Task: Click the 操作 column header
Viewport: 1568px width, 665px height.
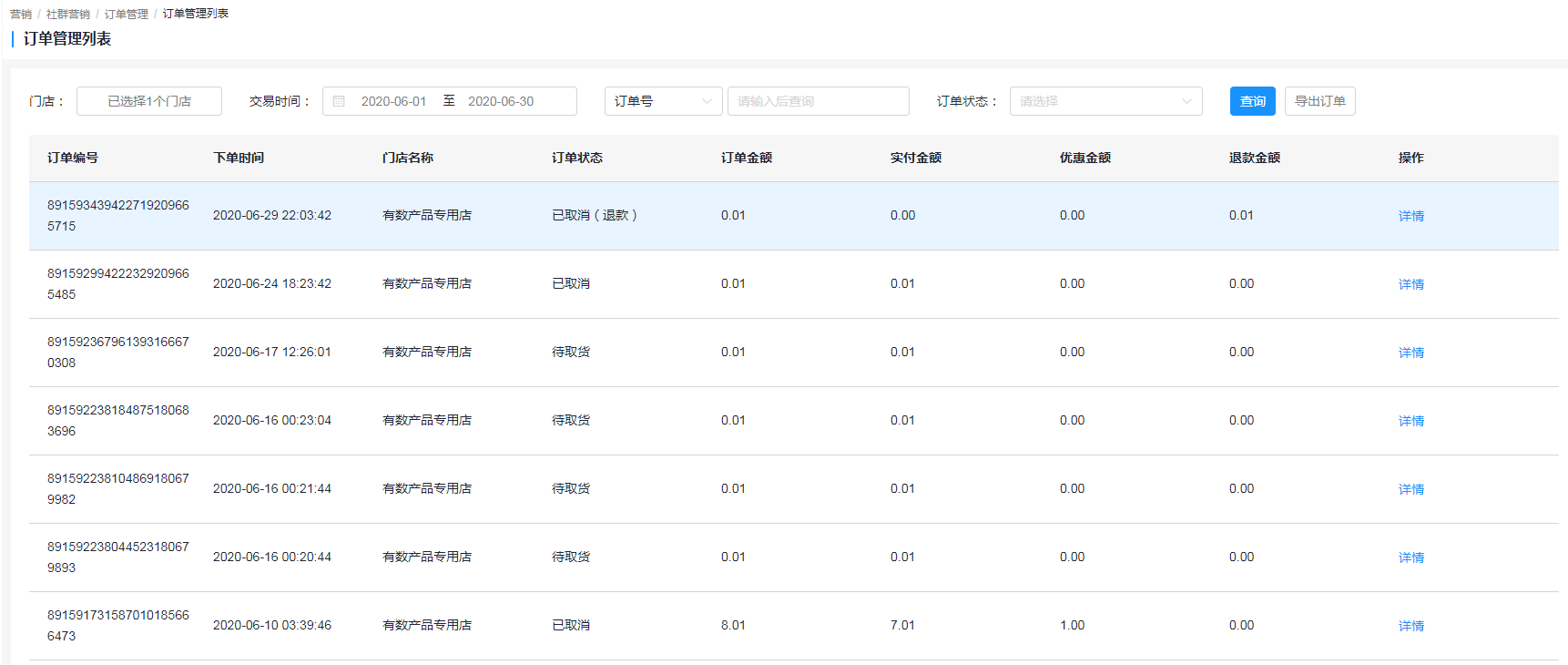Action: [x=1411, y=158]
